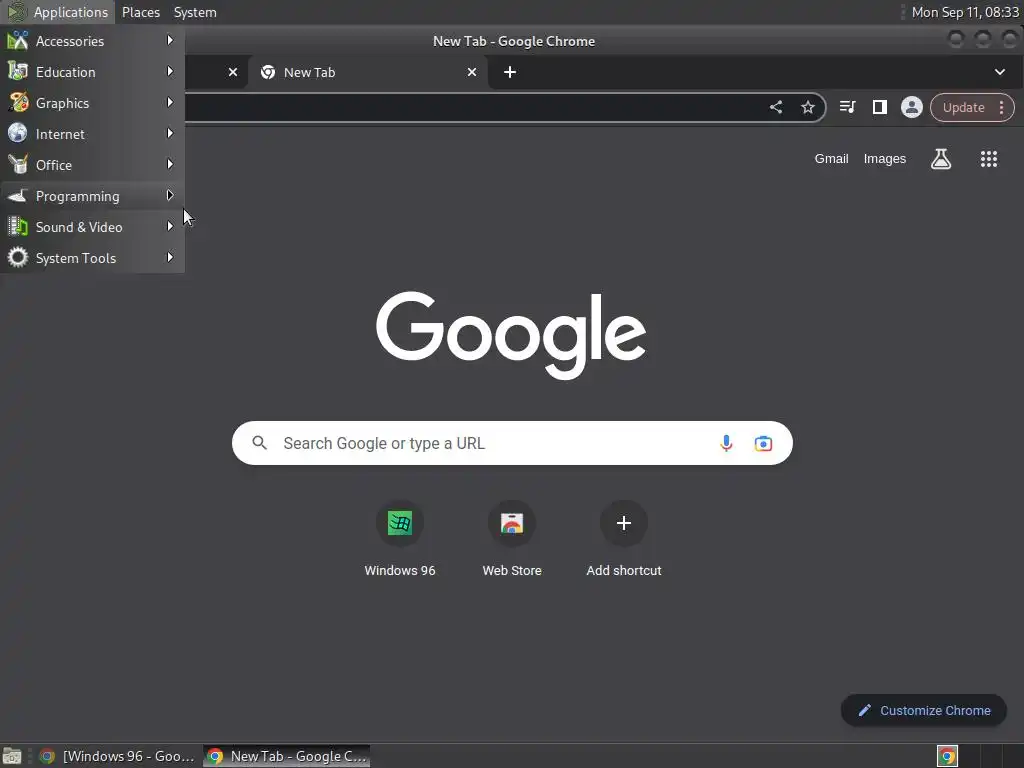Open the System Tools submenu

[92, 258]
